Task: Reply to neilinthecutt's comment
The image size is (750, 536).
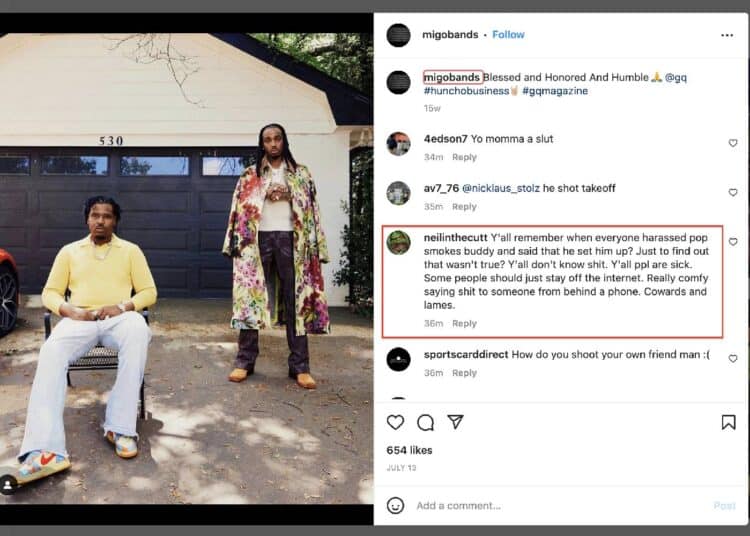Action: point(464,324)
